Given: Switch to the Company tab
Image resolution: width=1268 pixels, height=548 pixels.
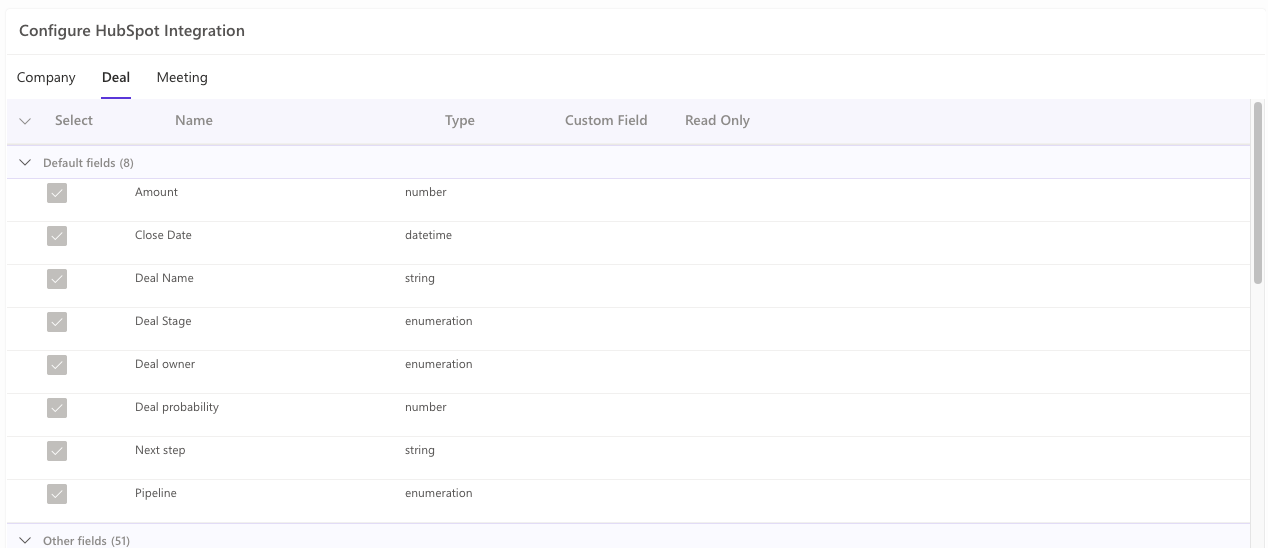Looking at the screenshot, I should pyautogui.click(x=46, y=77).
